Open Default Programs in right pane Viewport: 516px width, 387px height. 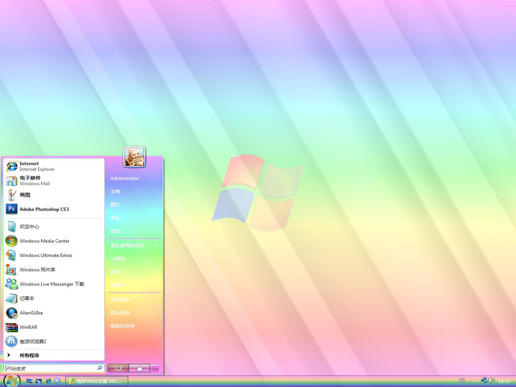134,313
